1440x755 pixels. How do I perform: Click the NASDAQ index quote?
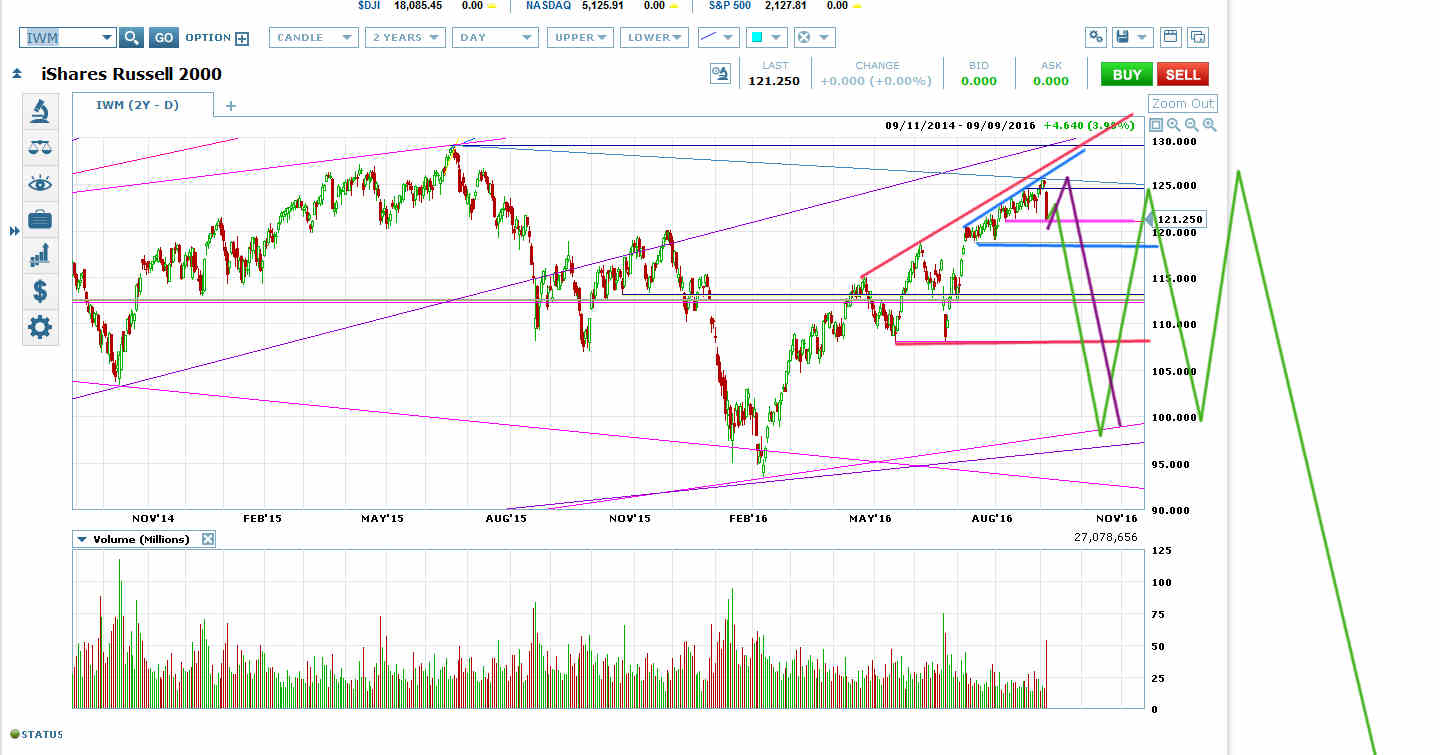click(x=601, y=6)
